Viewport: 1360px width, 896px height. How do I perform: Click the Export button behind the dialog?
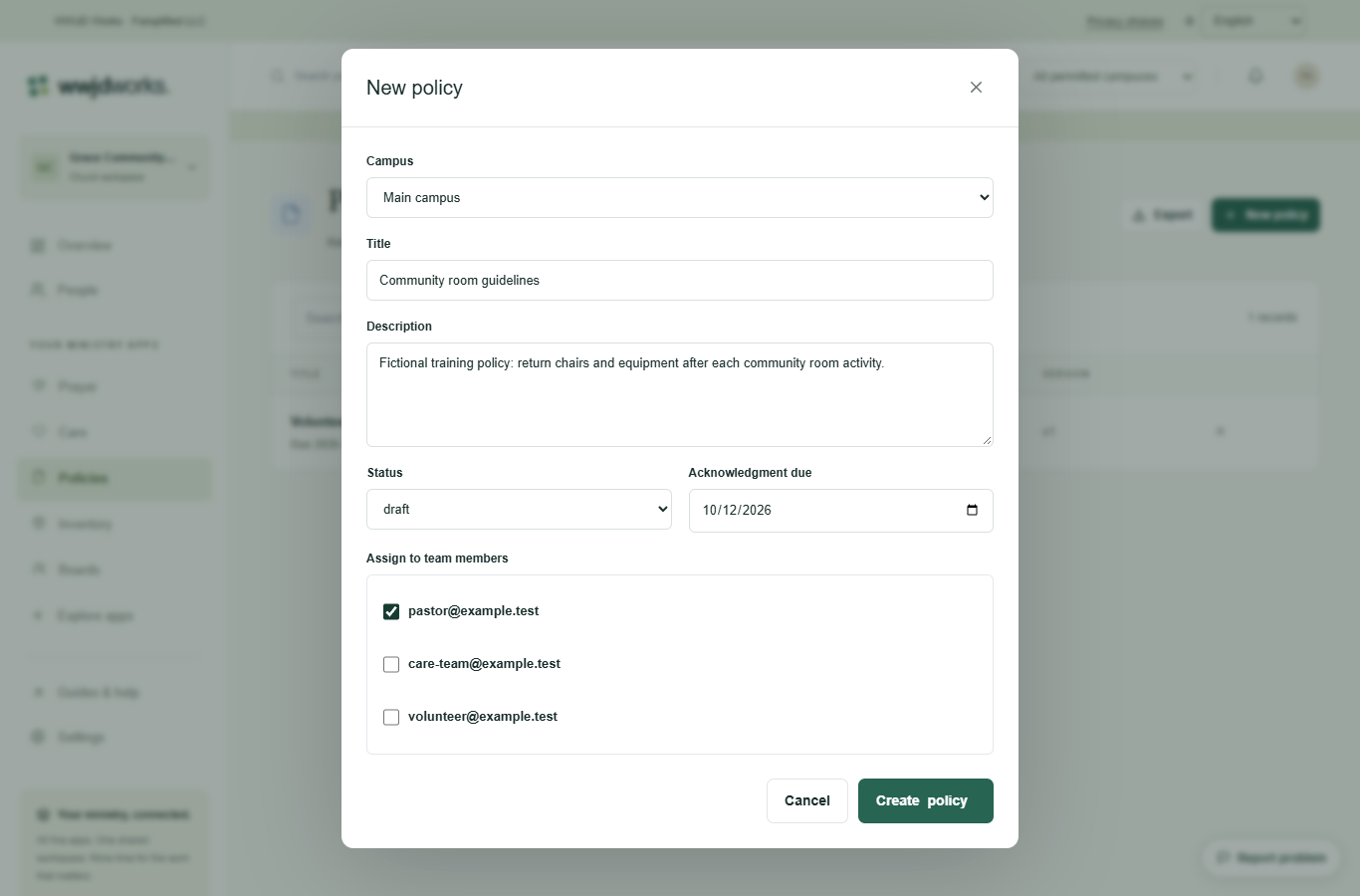pos(1162,215)
